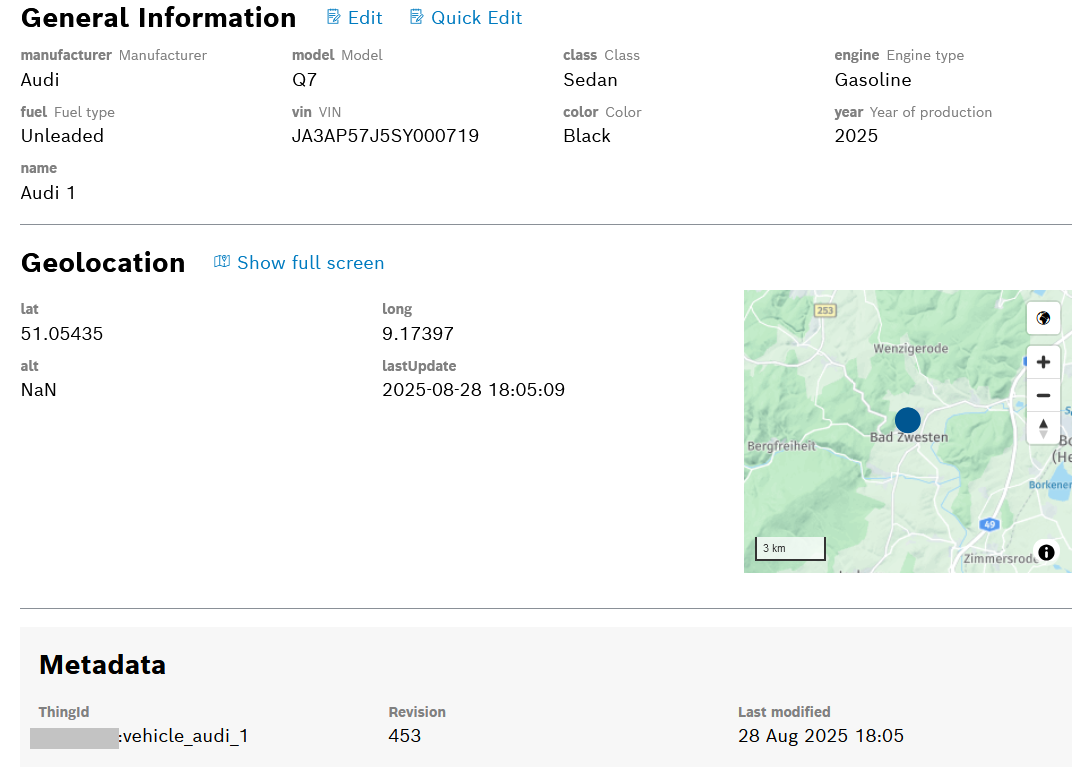Click the globe icon on the map
Image resolution: width=1082 pixels, height=771 pixels.
click(1043, 319)
